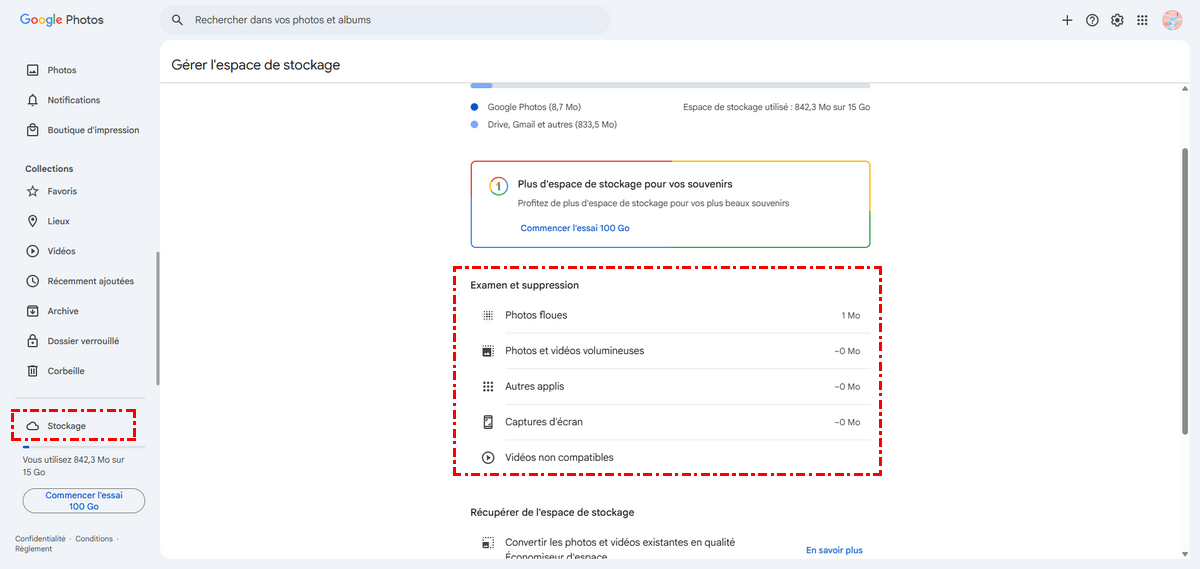Open the Dossier verrouillé lock icon

click(33, 341)
